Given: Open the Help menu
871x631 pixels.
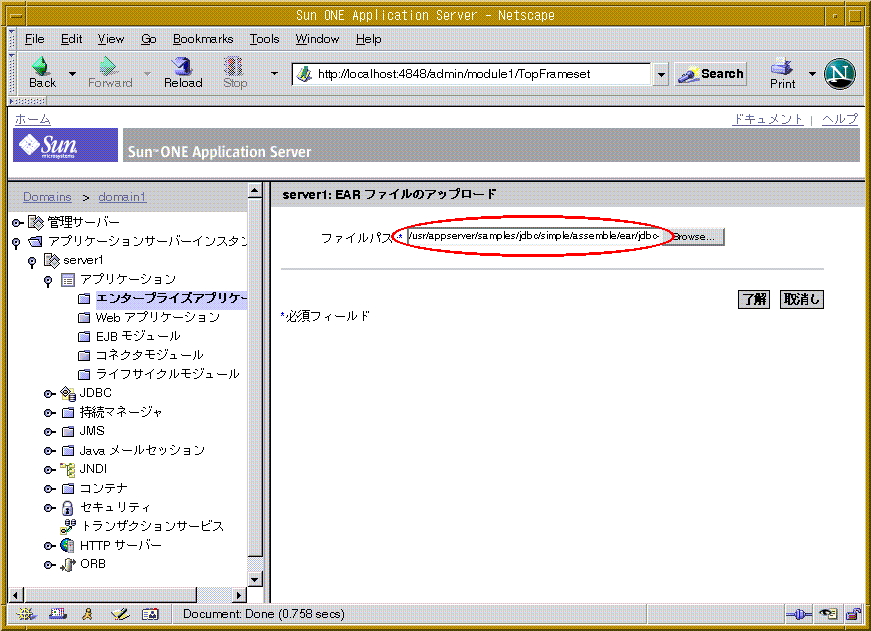Looking at the screenshot, I should pos(368,39).
